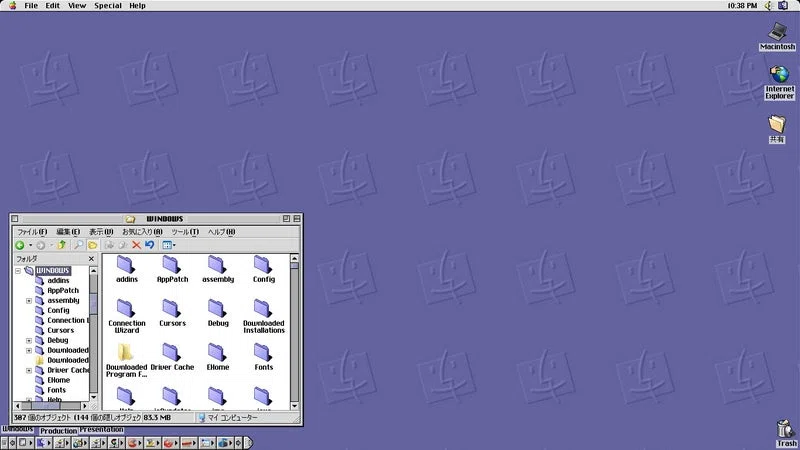This screenshot has width=800, height=450.
Task: Click the speaker volume icon in menu bar
Action: click(768, 6)
